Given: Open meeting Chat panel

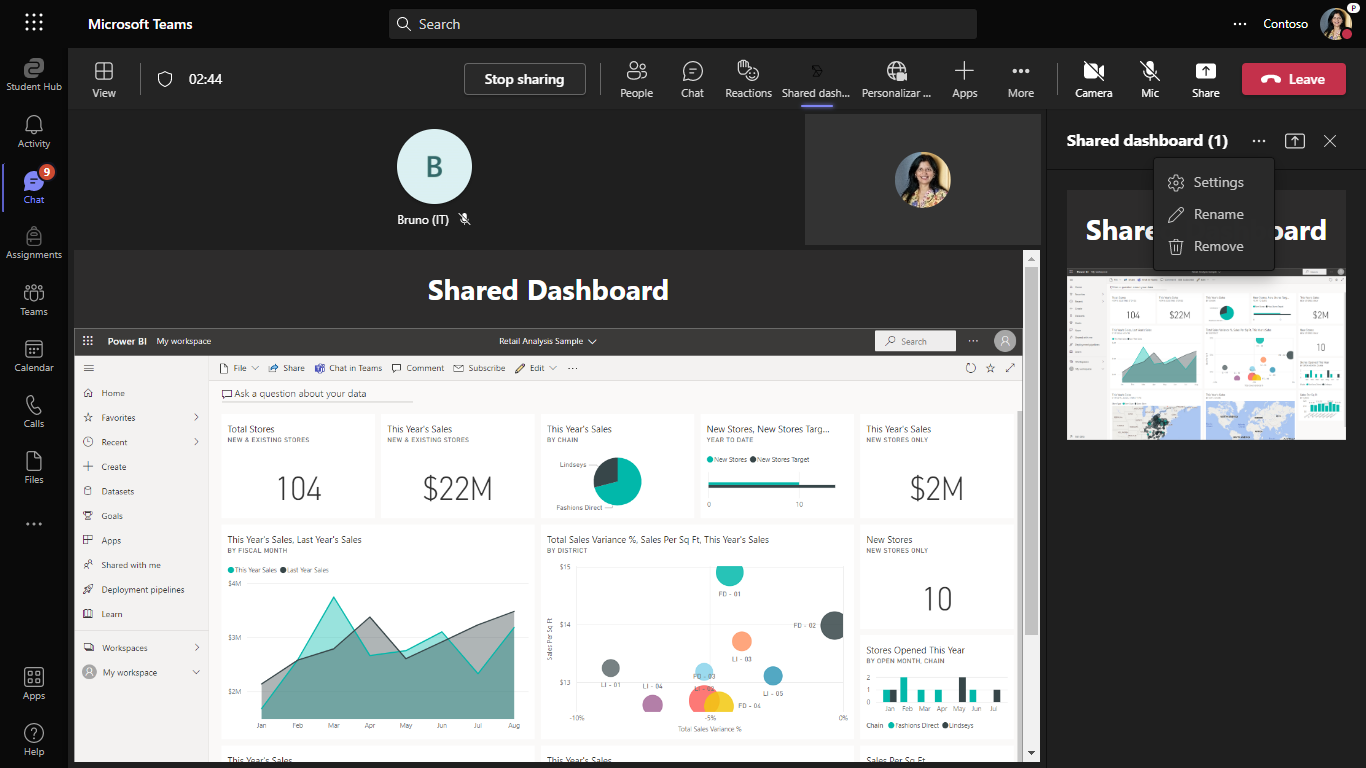Looking at the screenshot, I should (692, 79).
